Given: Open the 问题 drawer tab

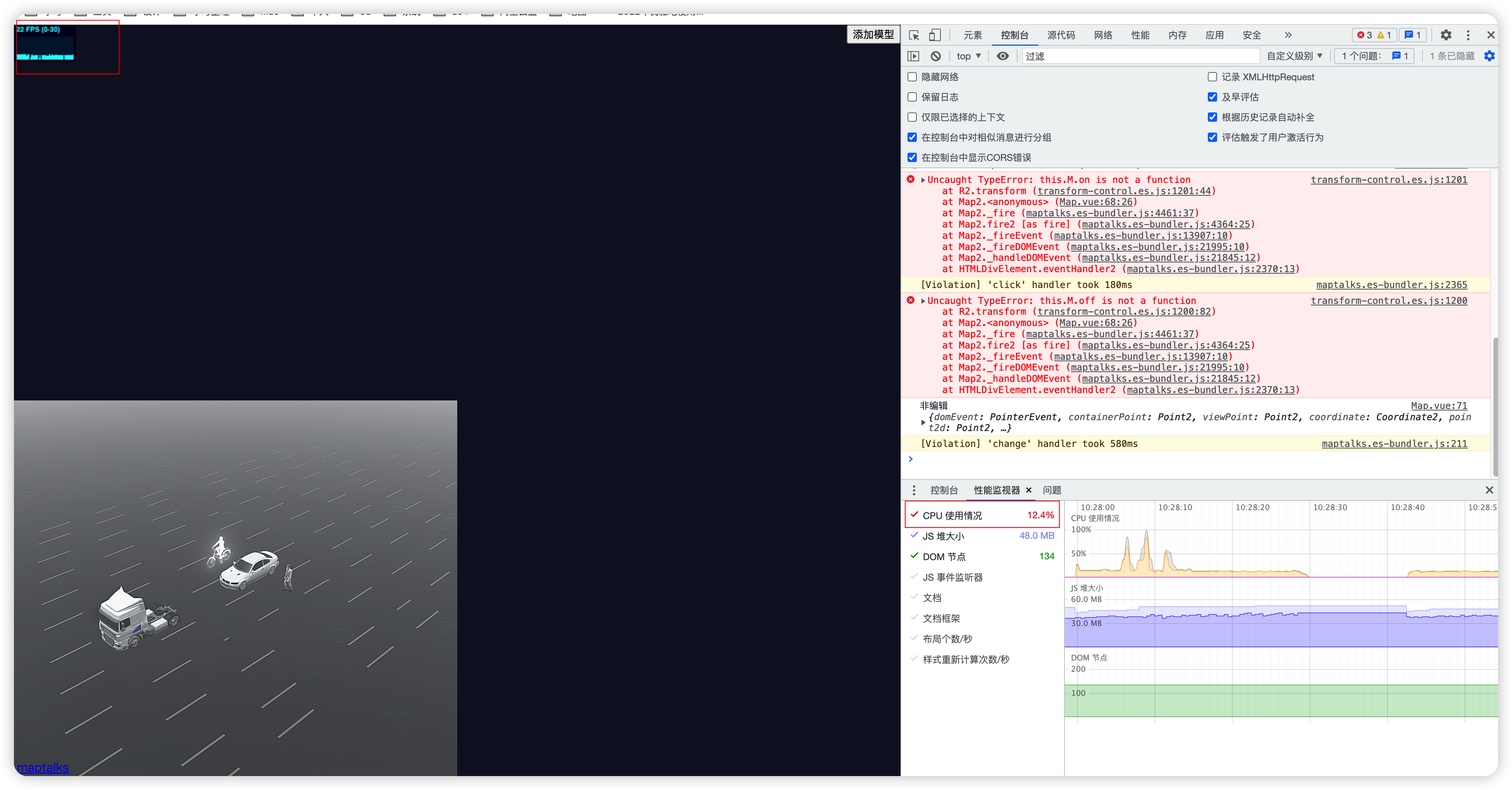Looking at the screenshot, I should 1051,490.
